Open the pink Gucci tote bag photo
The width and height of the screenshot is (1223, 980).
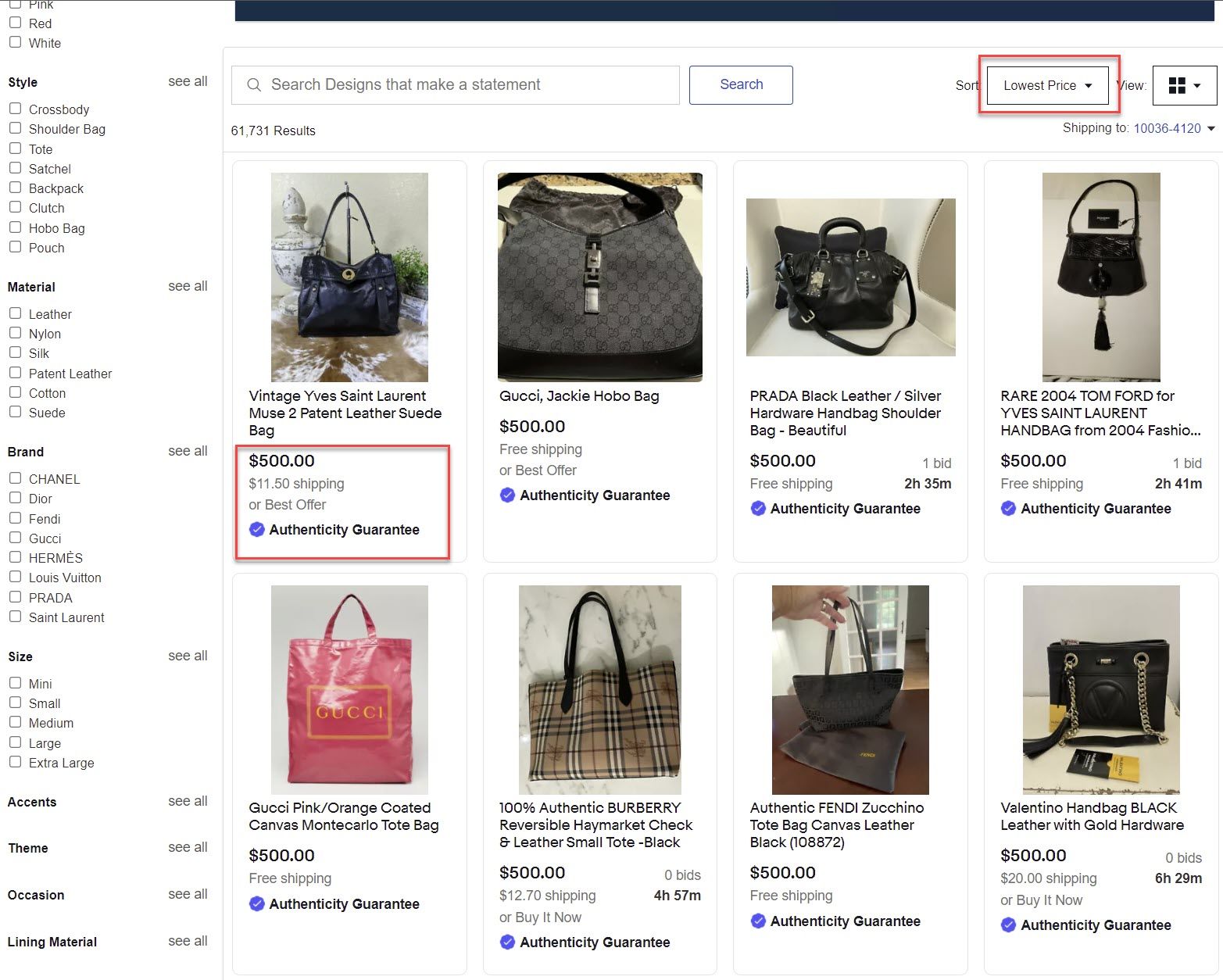(x=349, y=689)
